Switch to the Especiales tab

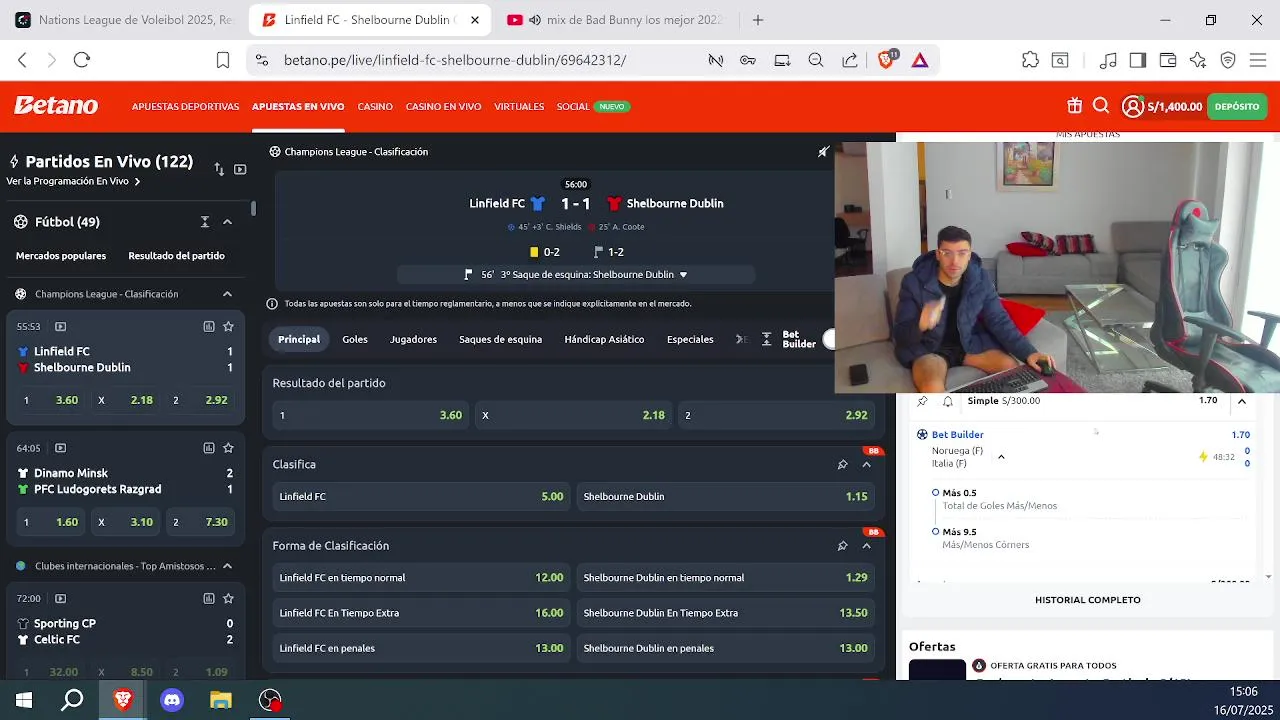[690, 340]
